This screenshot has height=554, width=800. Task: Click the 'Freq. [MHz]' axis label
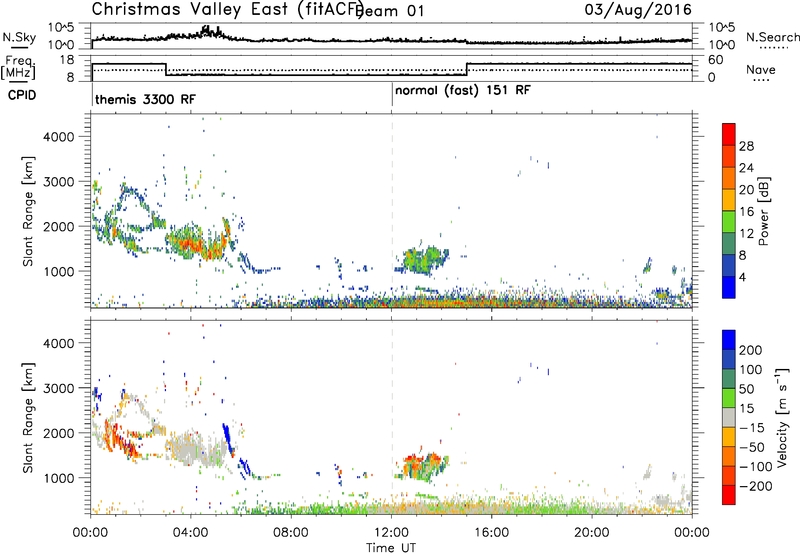point(19,67)
